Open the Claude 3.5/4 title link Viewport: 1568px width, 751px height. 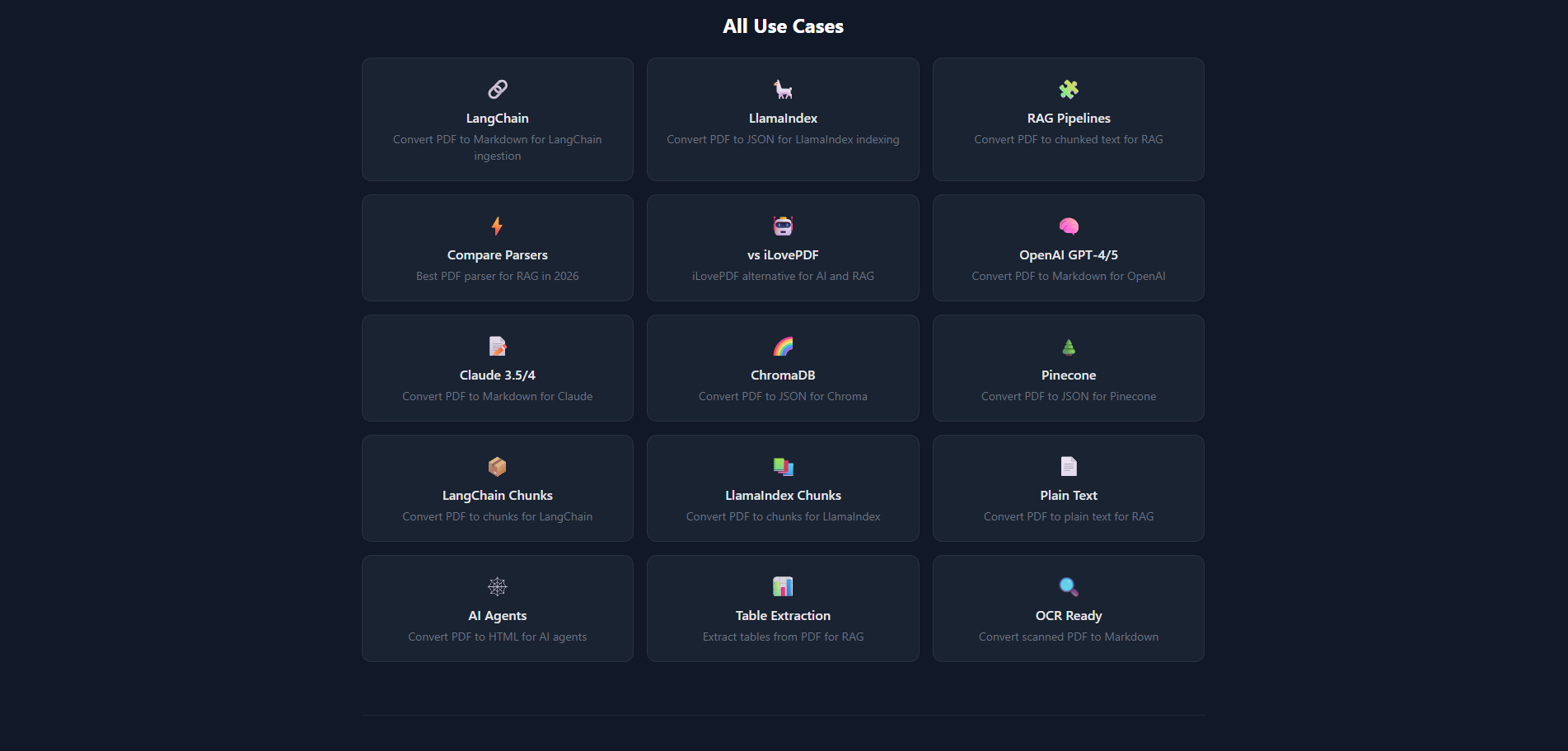(x=498, y=375)
